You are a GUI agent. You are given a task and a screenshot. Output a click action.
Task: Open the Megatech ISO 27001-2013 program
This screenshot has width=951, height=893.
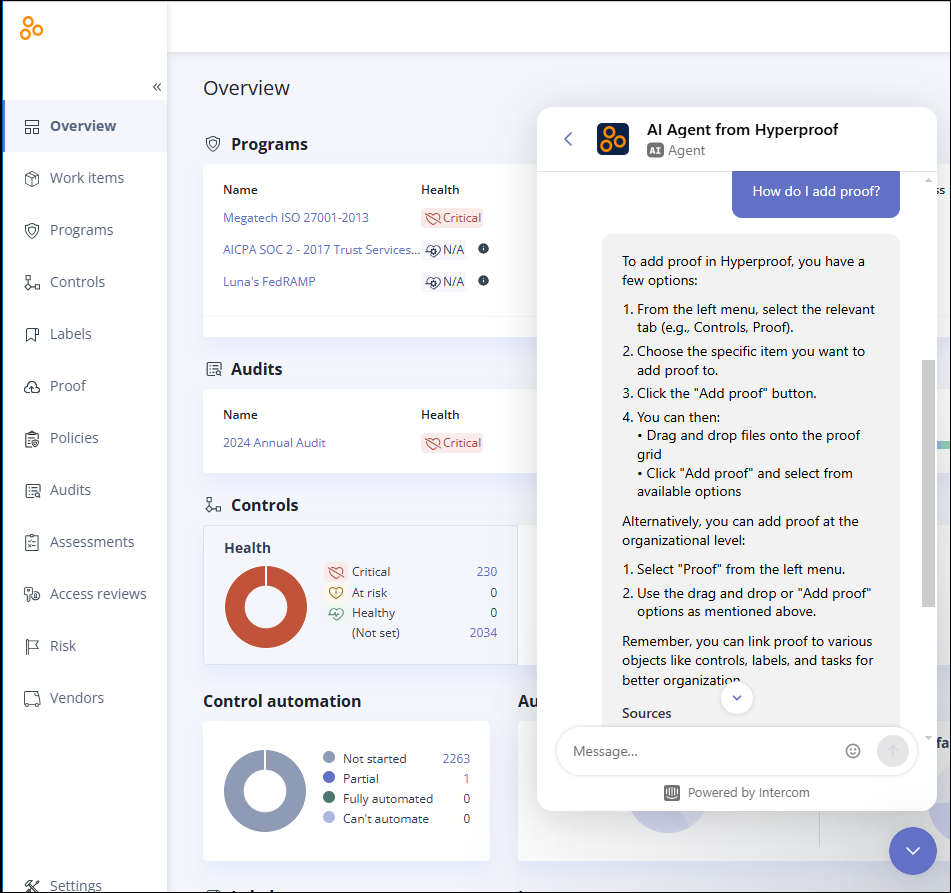[296, 218]
